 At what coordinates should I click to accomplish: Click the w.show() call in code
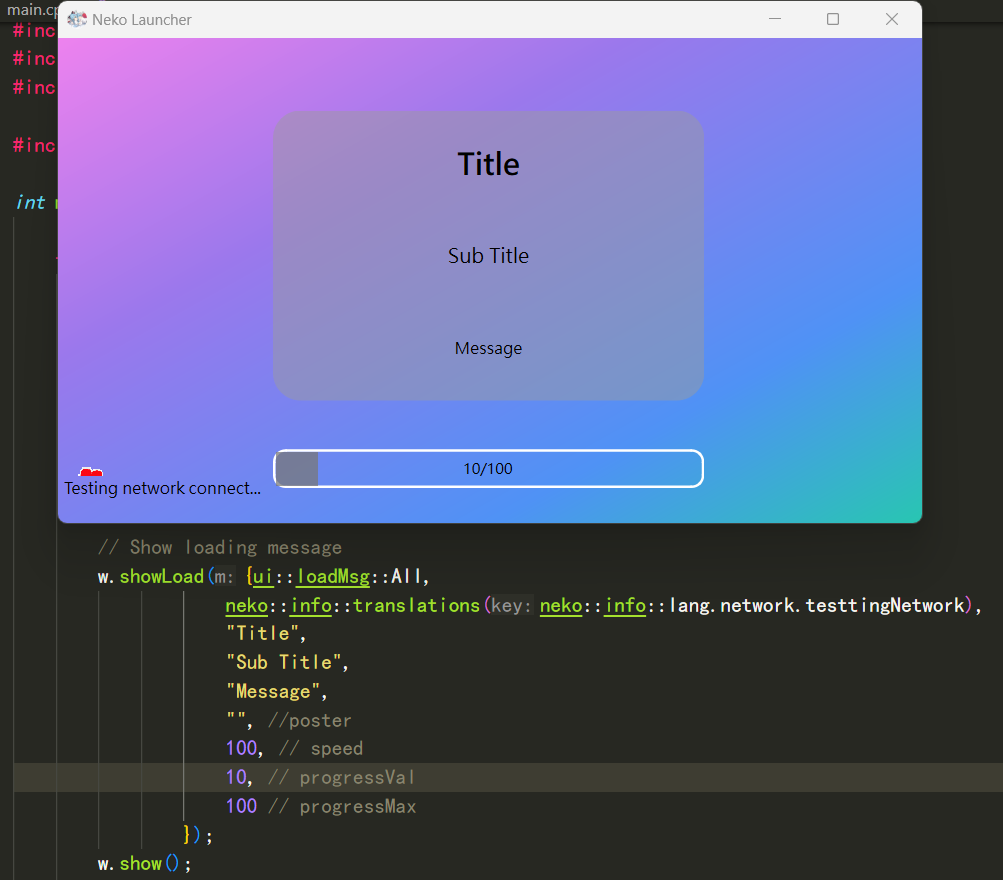[145, 864]
